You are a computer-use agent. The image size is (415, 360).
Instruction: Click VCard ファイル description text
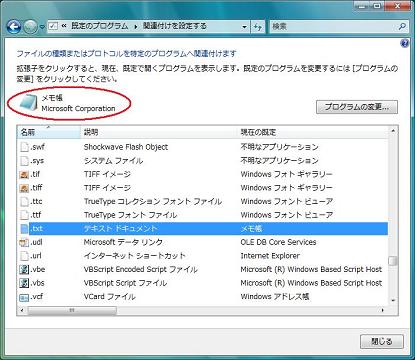(110, 297)
